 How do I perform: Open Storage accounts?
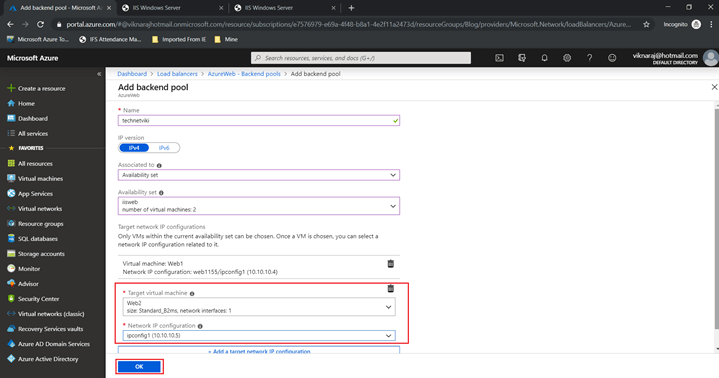point(36,254)
